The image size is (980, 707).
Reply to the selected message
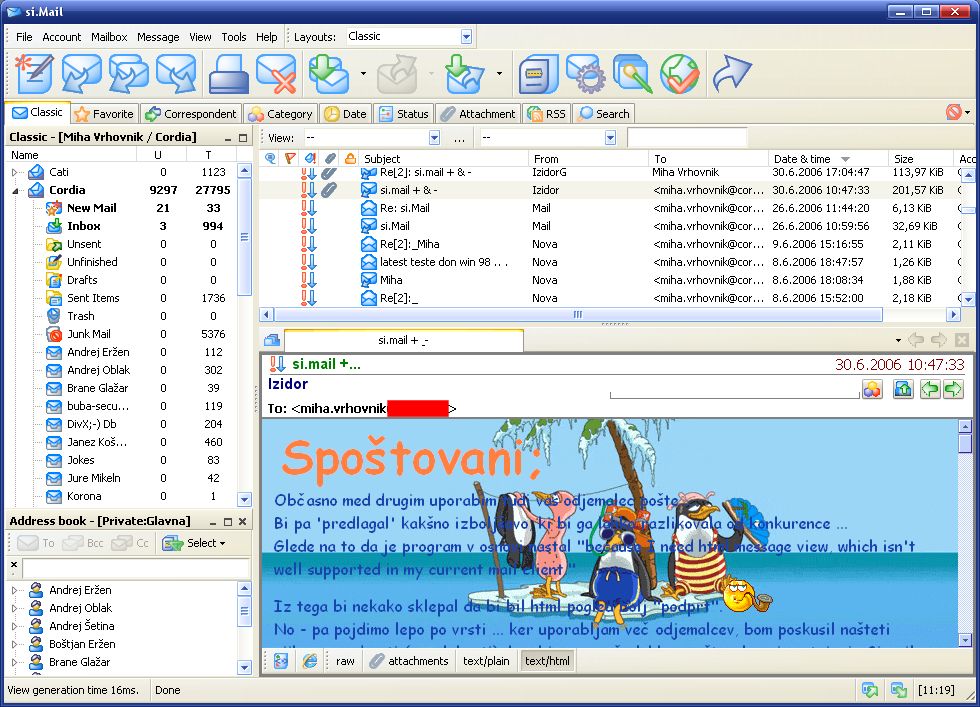tap(81, 73)
